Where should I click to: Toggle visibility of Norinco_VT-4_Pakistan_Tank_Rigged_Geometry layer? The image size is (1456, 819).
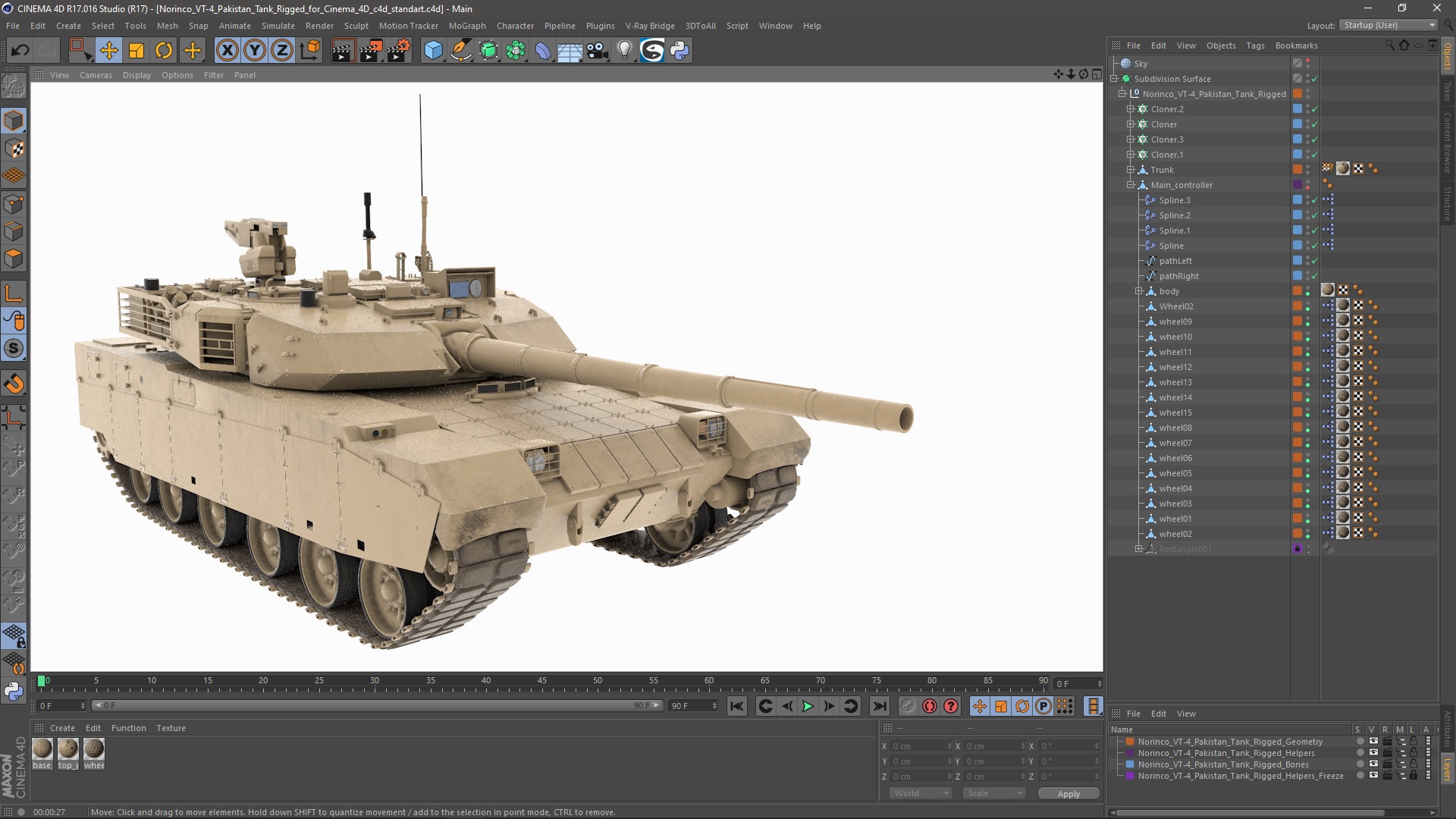pos(1373,742)
